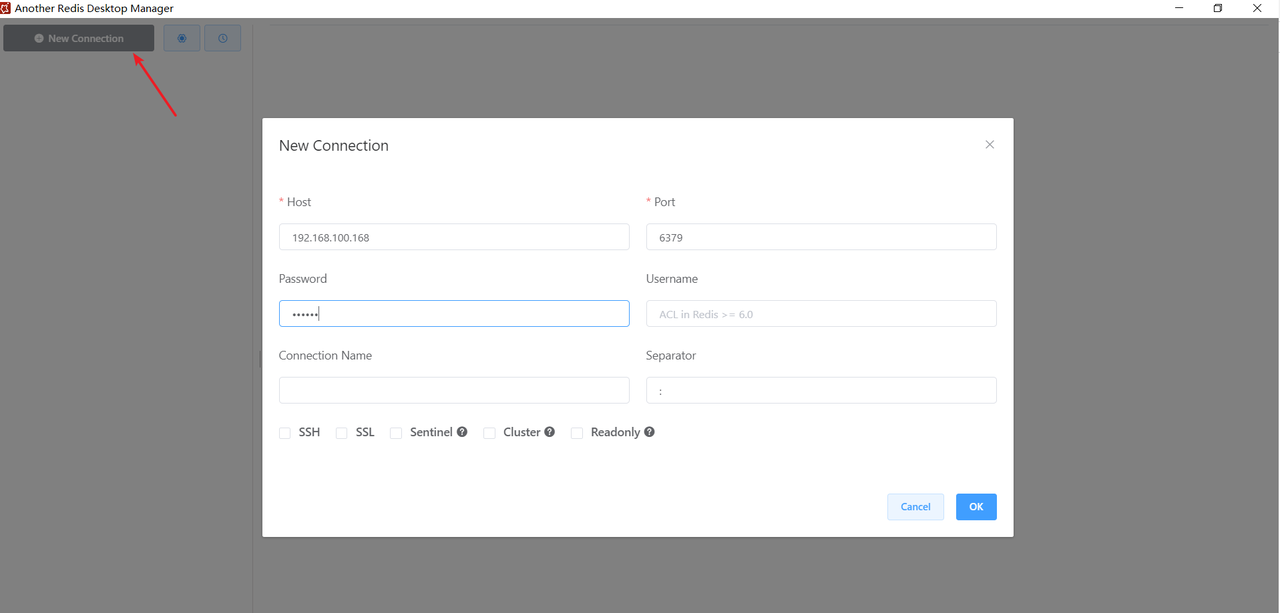Click the Connection Name input field
This screenshot has width=1280, height=613.
454,390
